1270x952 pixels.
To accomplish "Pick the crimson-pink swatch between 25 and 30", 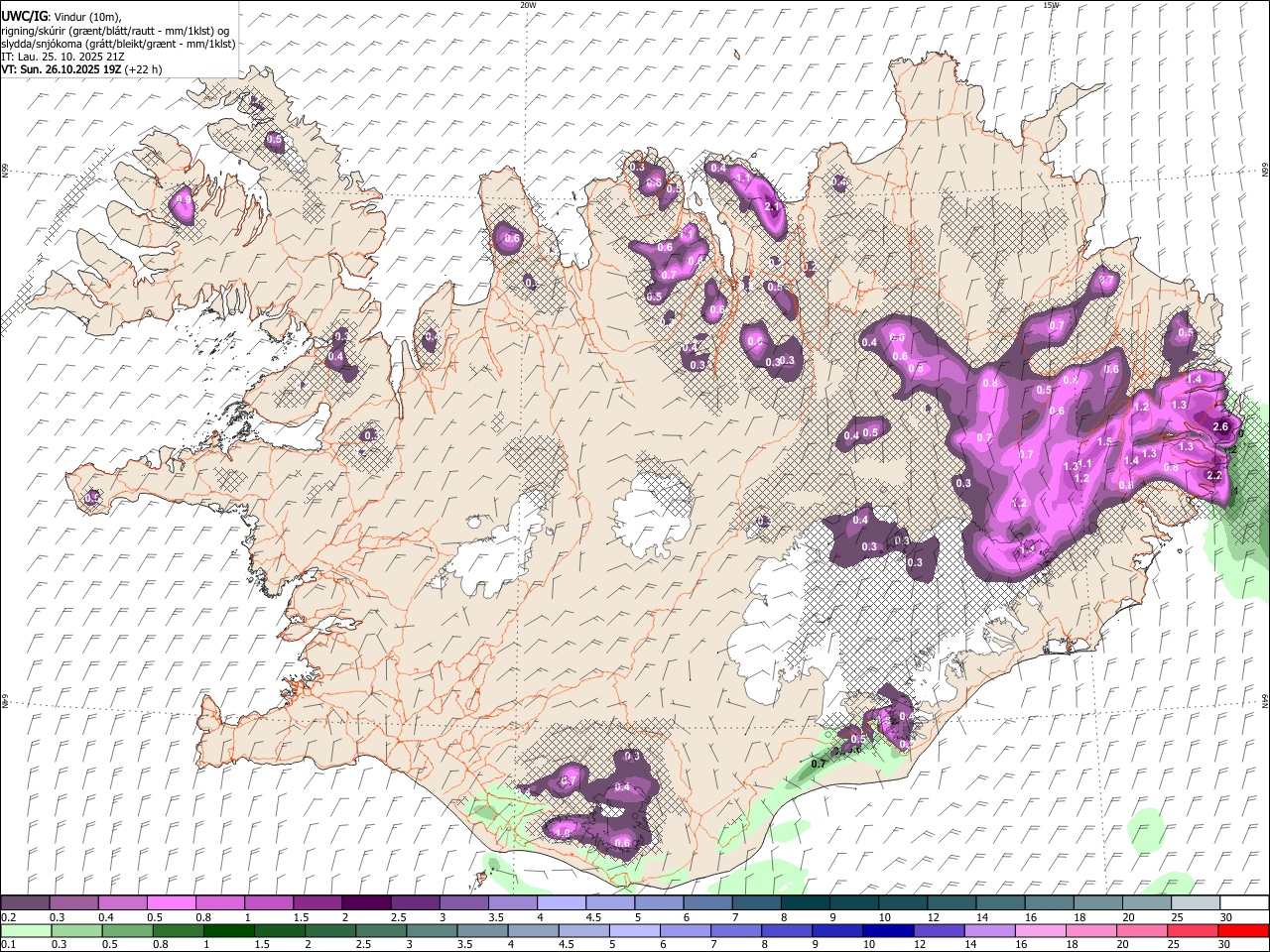I will [x=1192, y=930].
